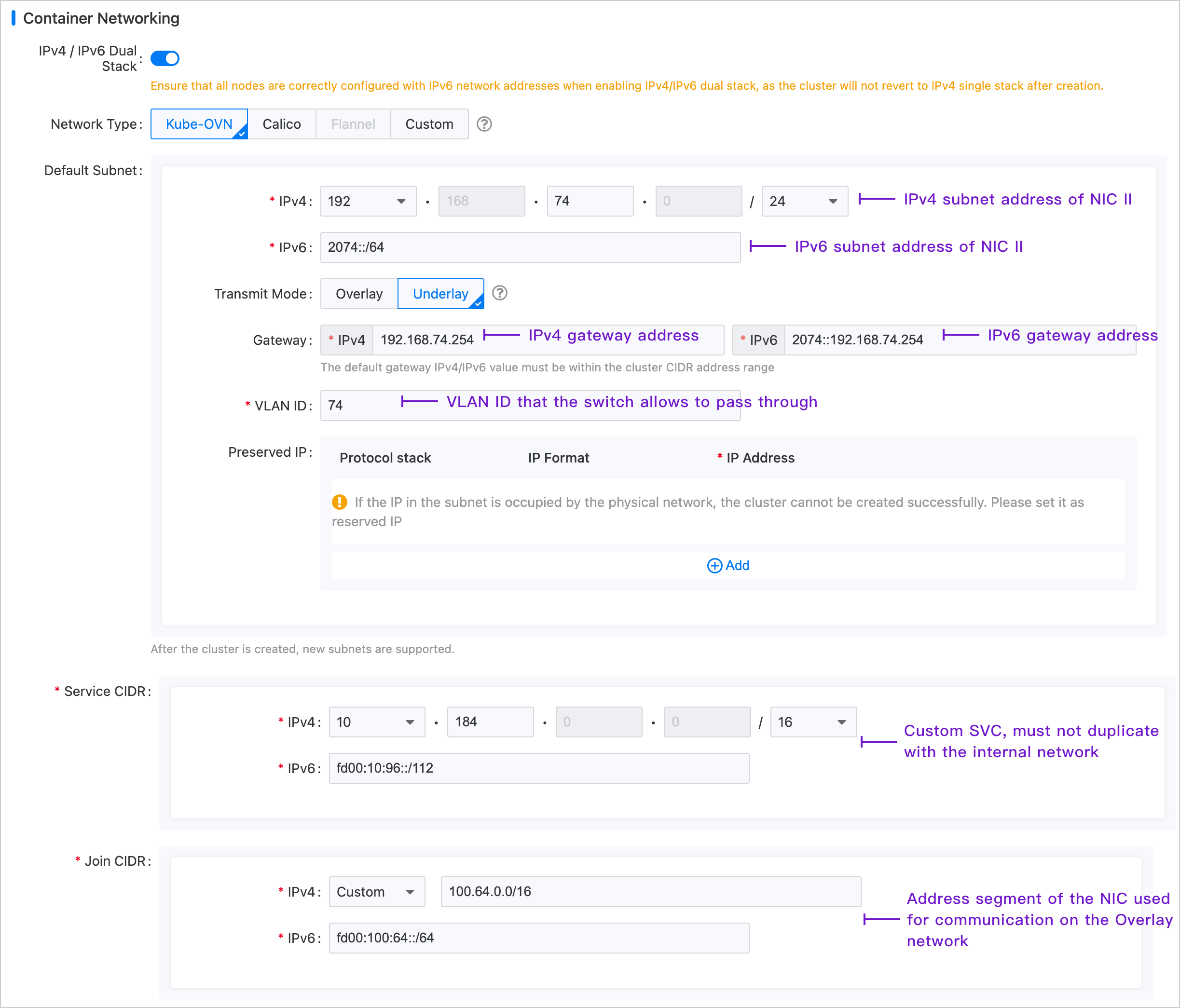Toggle the IPv4 / IPv6 Dual Stack switch
1180x1008 pixels.
tap(165, 58)
